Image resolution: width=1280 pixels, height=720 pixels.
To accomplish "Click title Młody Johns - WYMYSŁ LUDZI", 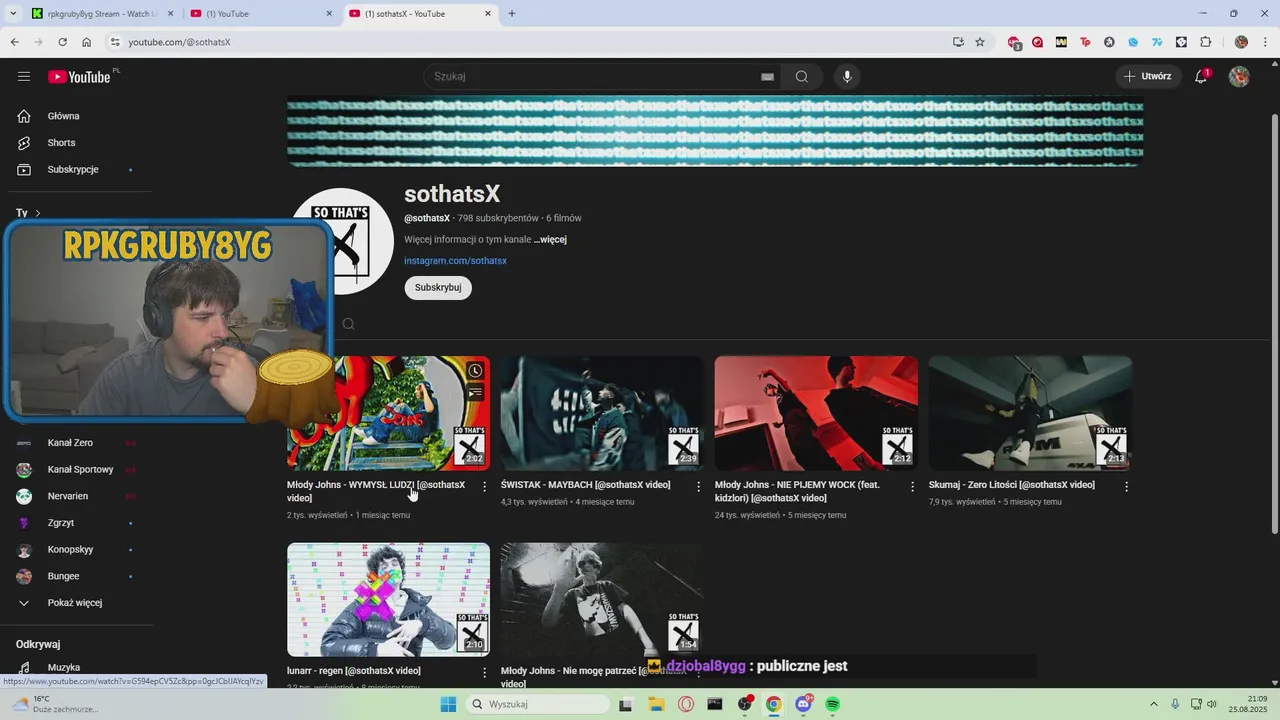I will pos(376,491).
